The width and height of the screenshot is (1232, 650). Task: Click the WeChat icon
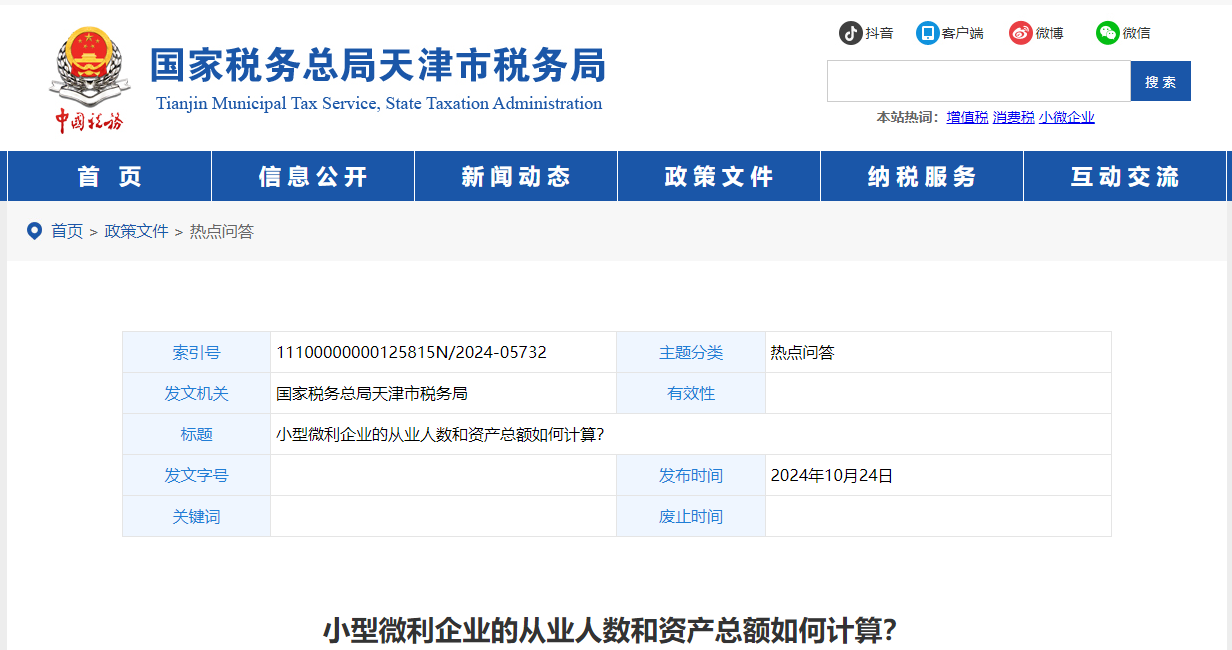coord(1107,33)
